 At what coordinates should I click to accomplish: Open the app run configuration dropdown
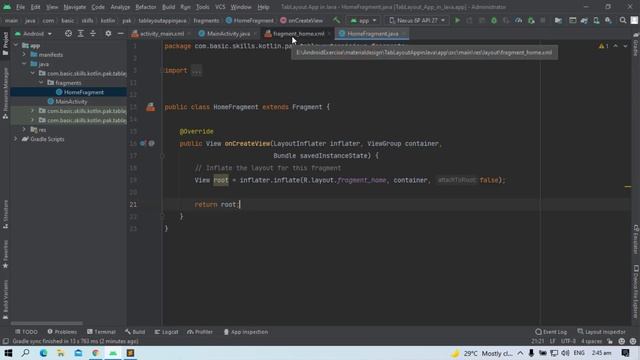[363, 20]
